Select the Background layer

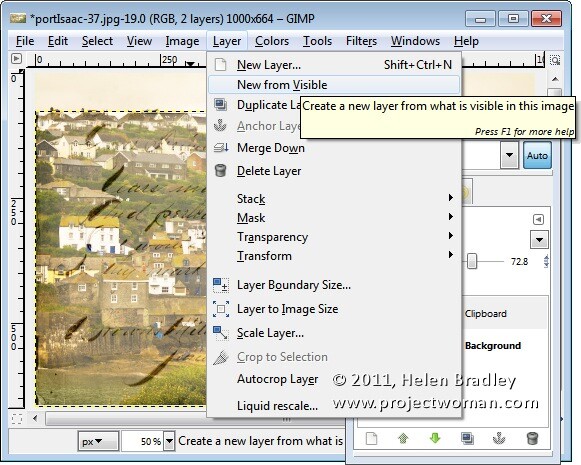click(493, 345)
